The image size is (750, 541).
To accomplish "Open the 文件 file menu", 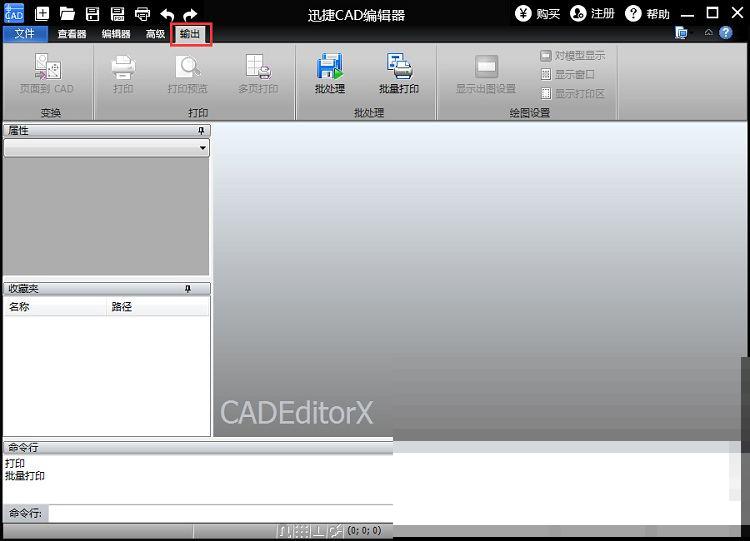I will click(x=25, y=33).
